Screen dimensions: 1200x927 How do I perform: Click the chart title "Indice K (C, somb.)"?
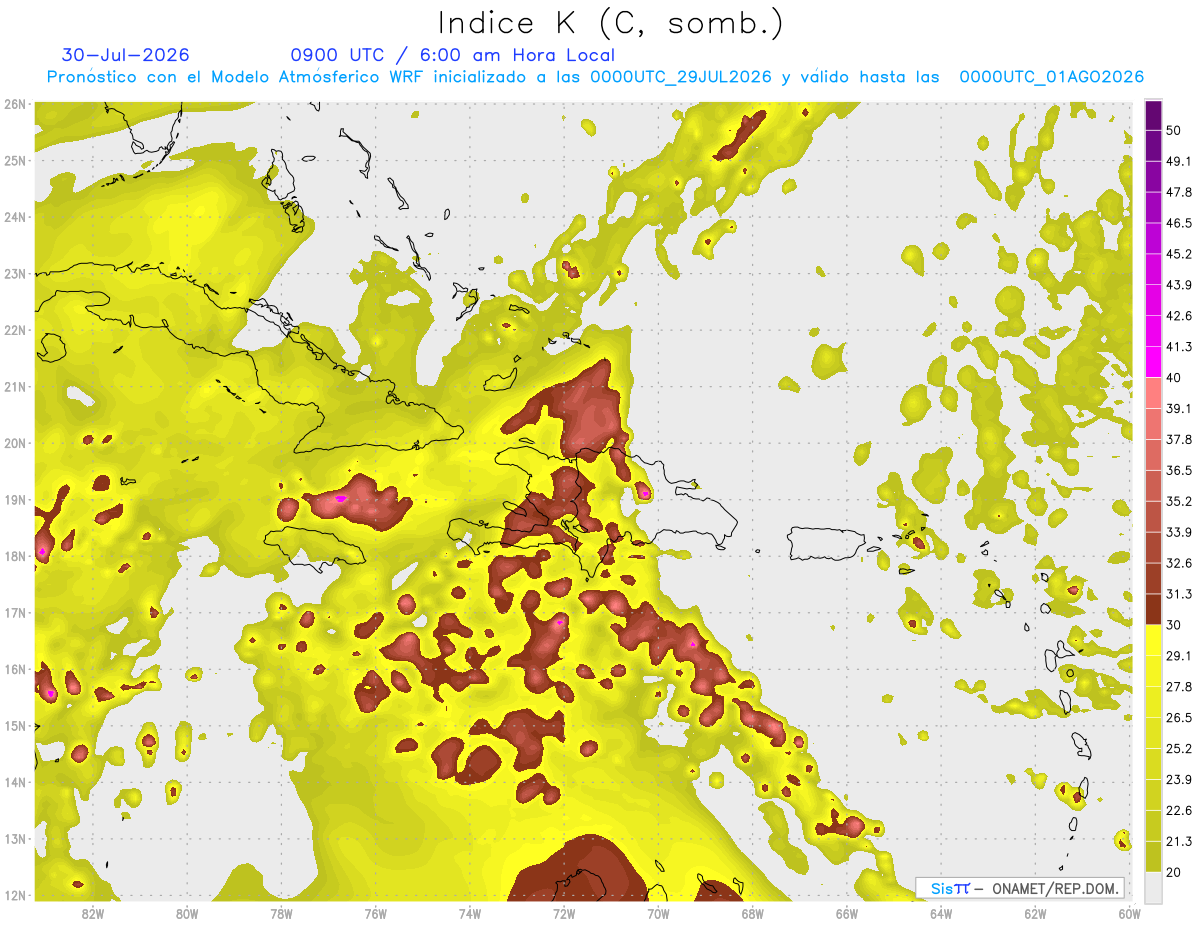click(610, 23)
